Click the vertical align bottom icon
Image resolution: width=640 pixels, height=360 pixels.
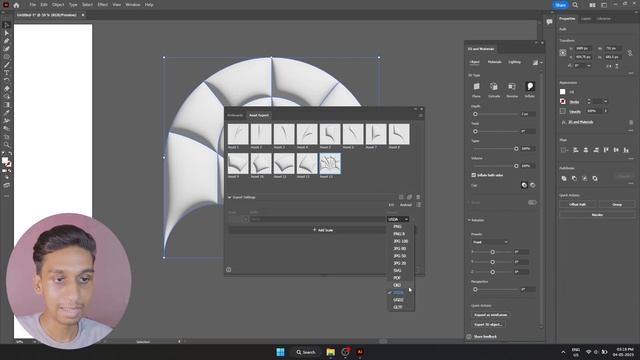[x=626, y=150]
